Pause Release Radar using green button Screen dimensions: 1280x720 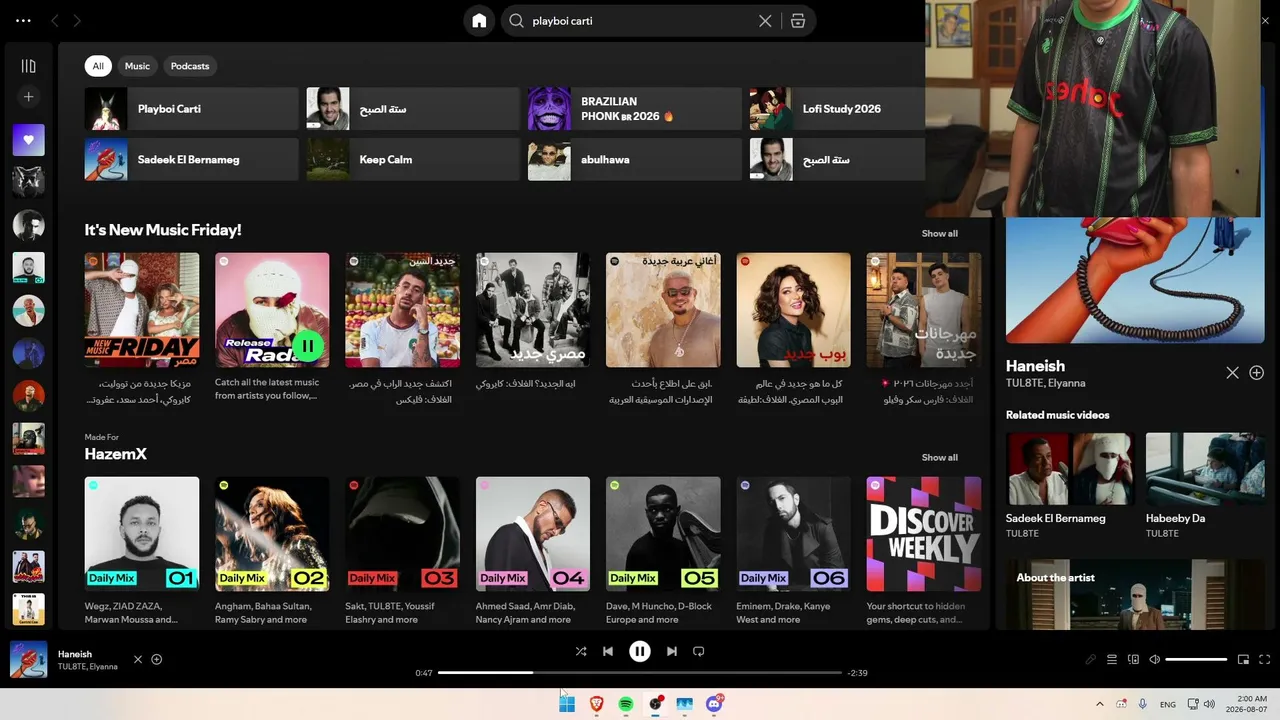point(308,346)
